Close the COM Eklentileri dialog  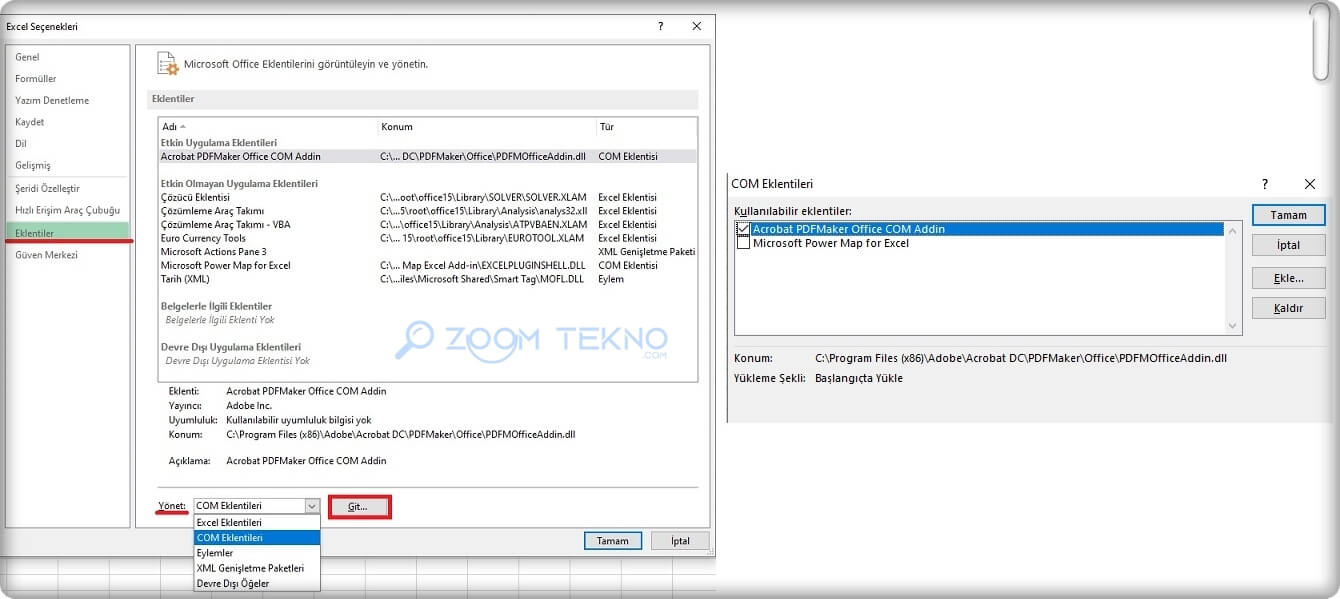coord(1310,184)
